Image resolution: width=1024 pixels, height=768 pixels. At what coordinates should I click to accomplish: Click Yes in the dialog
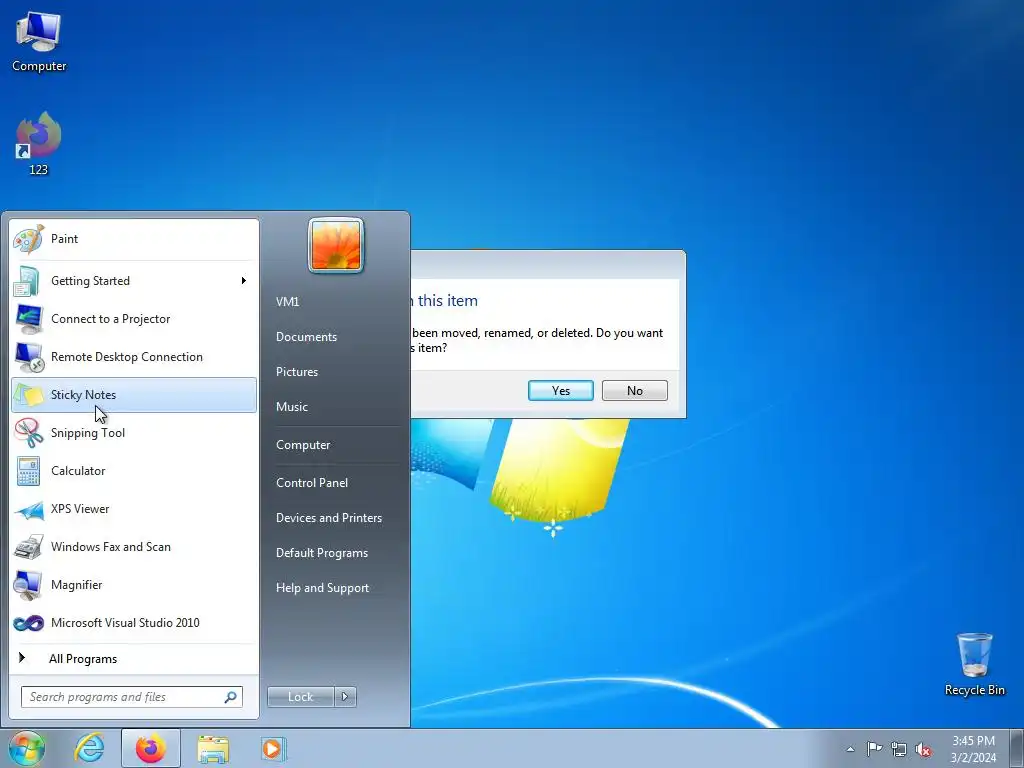coord(561,391)
